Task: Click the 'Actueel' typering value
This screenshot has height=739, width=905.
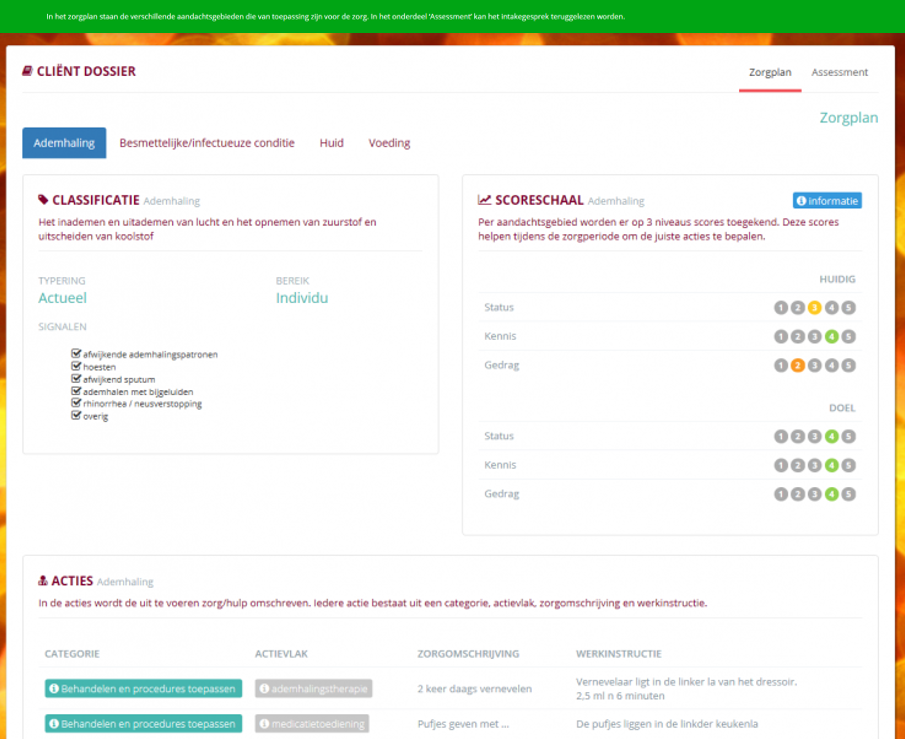Action: click(x=63, y=298)
